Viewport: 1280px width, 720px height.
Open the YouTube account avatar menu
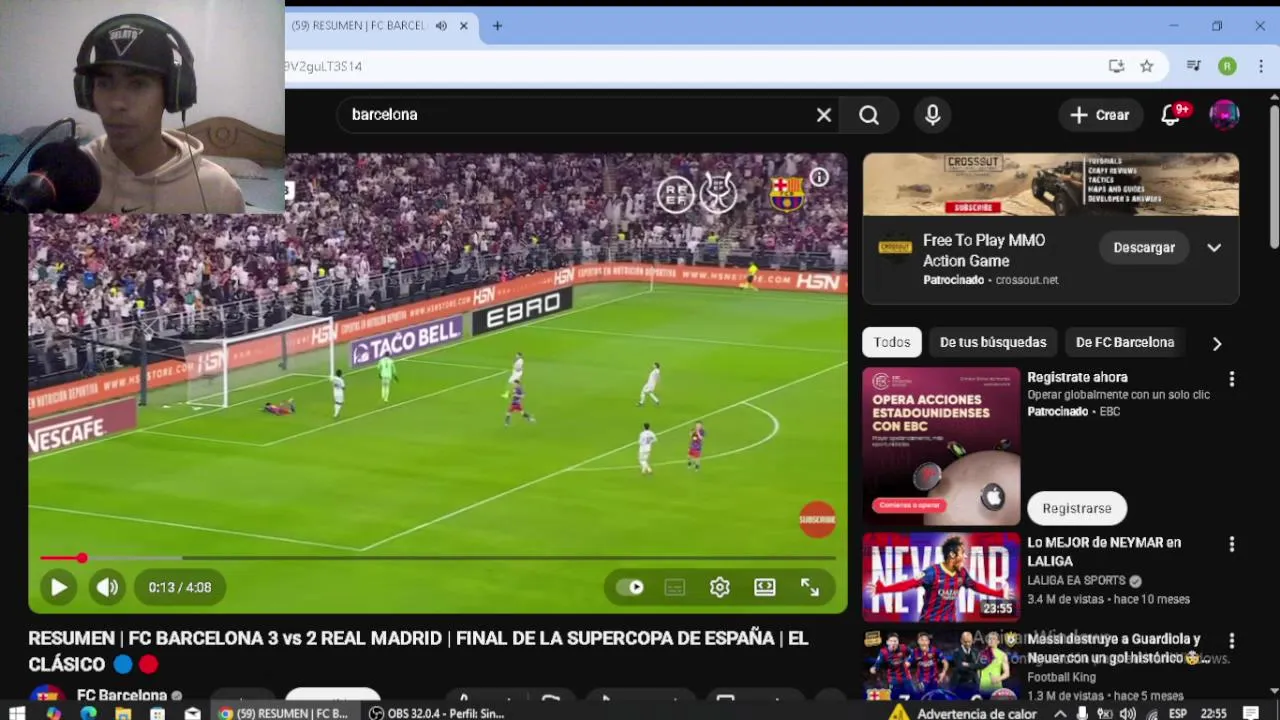pos(1224,115)
